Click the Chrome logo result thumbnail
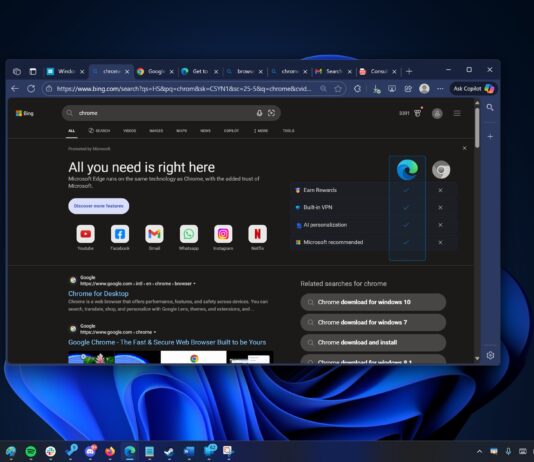This screenshot has height=462, width=534. pos(193,357)
